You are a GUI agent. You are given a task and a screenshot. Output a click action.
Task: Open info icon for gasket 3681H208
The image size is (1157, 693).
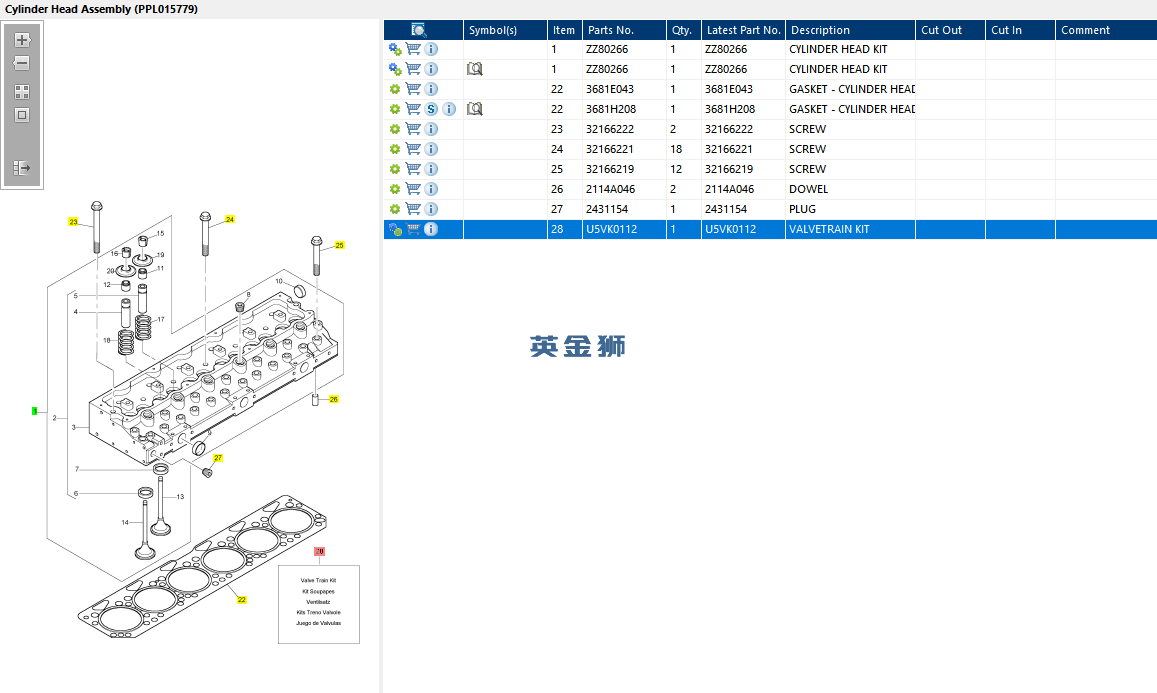coord(449,108)
